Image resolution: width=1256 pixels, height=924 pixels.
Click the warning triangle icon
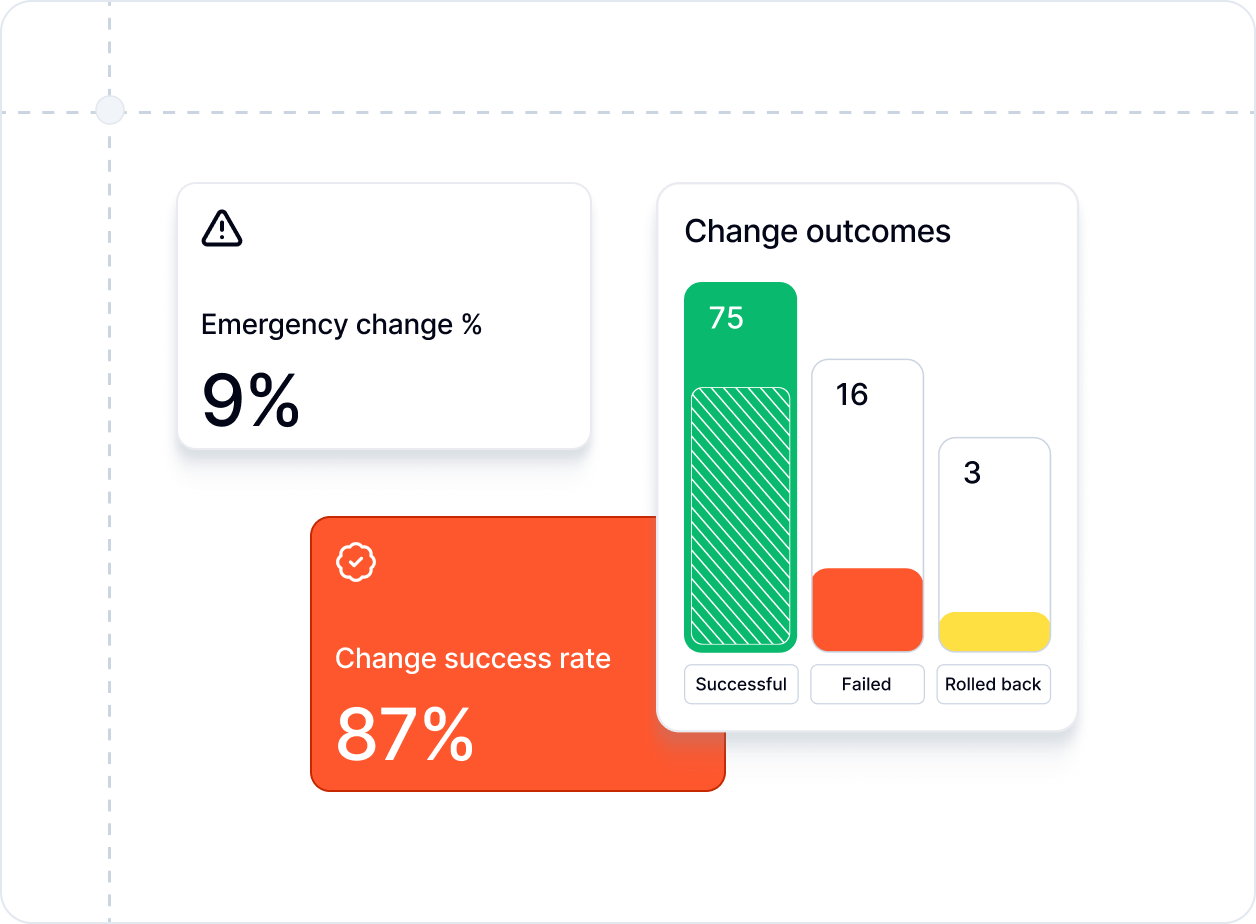pos(222,229)
